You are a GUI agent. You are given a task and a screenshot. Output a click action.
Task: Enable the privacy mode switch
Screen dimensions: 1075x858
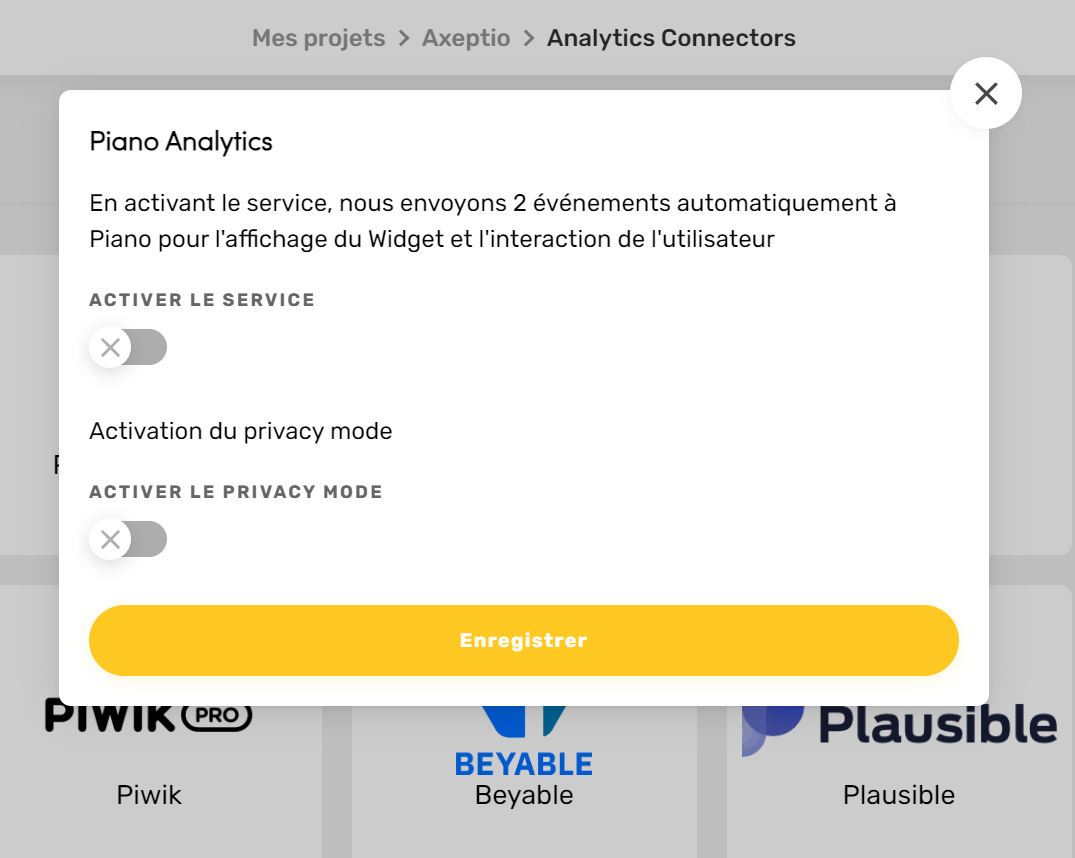(129, 540)
